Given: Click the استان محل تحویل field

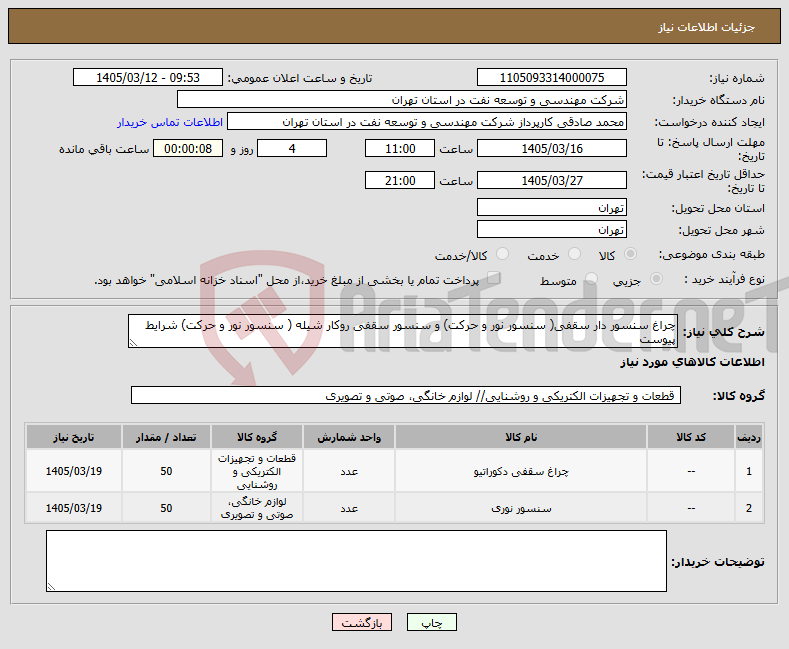Looking at the screenshot, I should click(x=551, y=208).
